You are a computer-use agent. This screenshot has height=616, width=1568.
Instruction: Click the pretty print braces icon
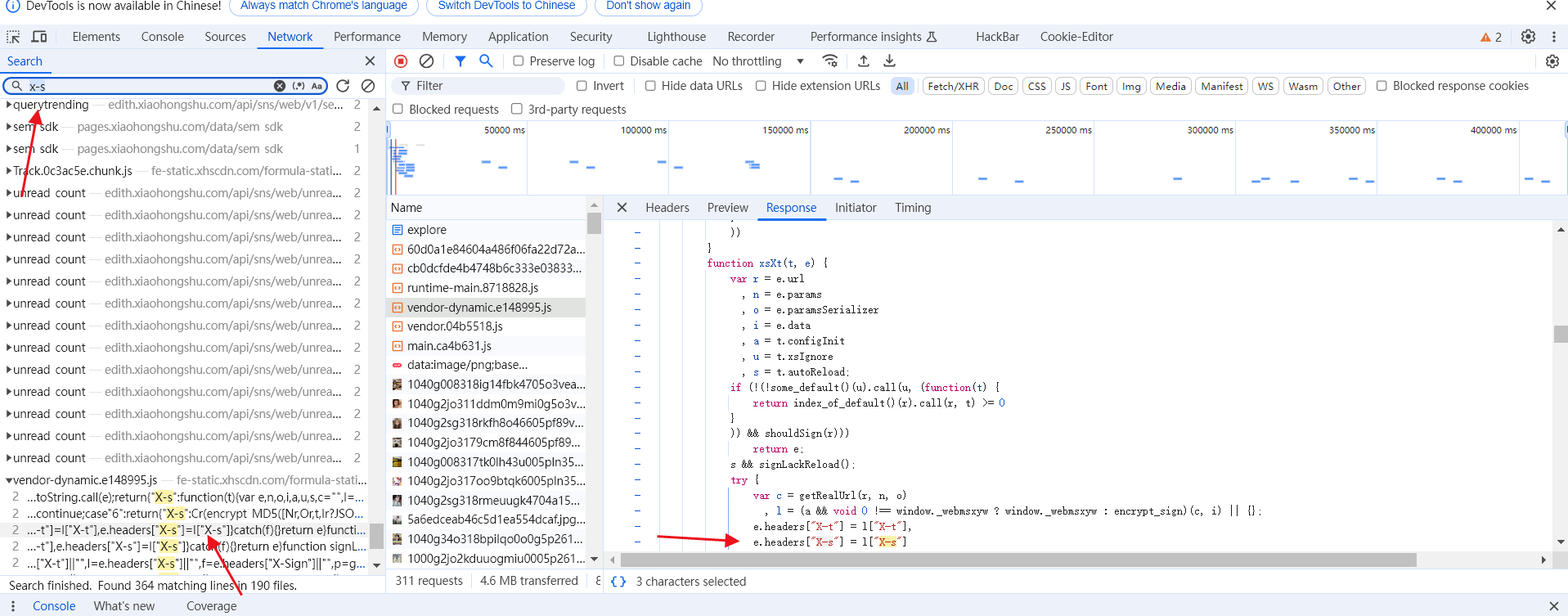[x=618, y=582]
